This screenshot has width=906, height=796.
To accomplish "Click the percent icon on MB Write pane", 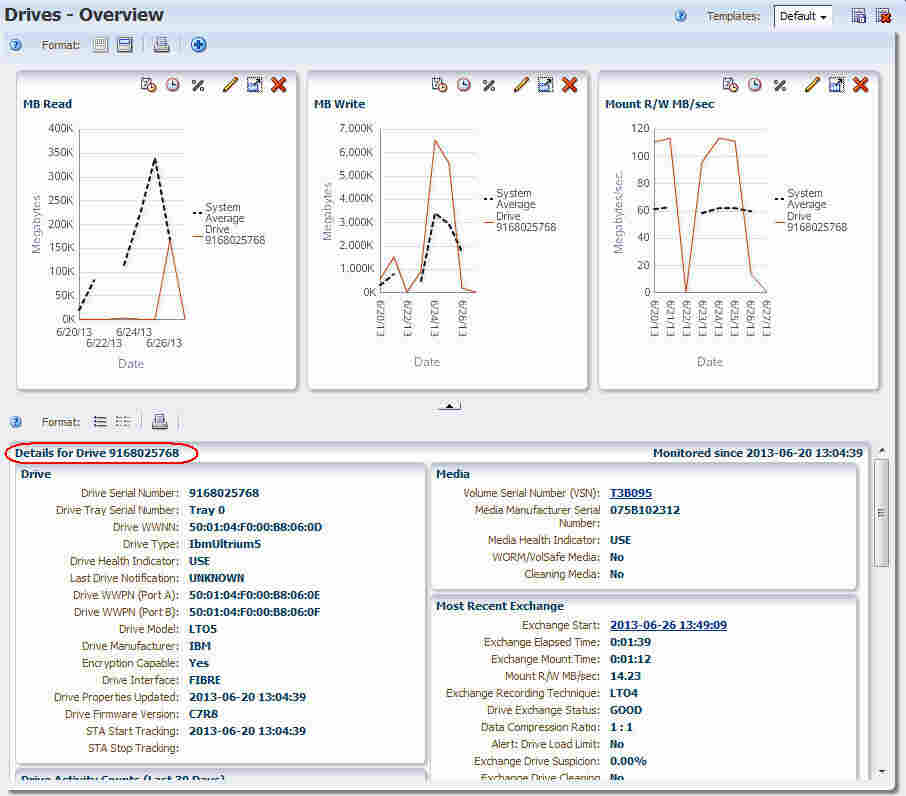I will (x=489, y=86).
